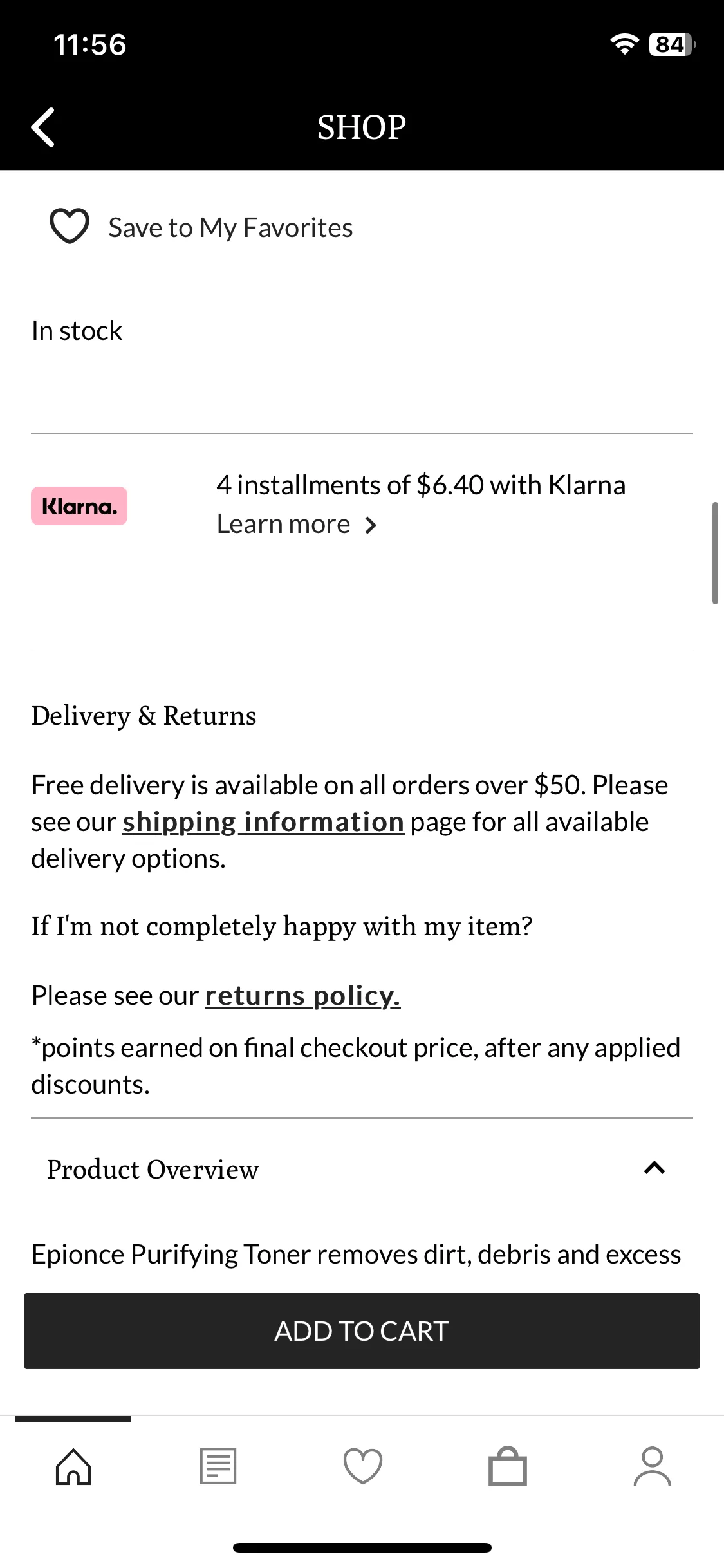The height and width of the screenshot is (1568, 724).
Task: Open the favorites heart tab
Action: point(363,1467)
